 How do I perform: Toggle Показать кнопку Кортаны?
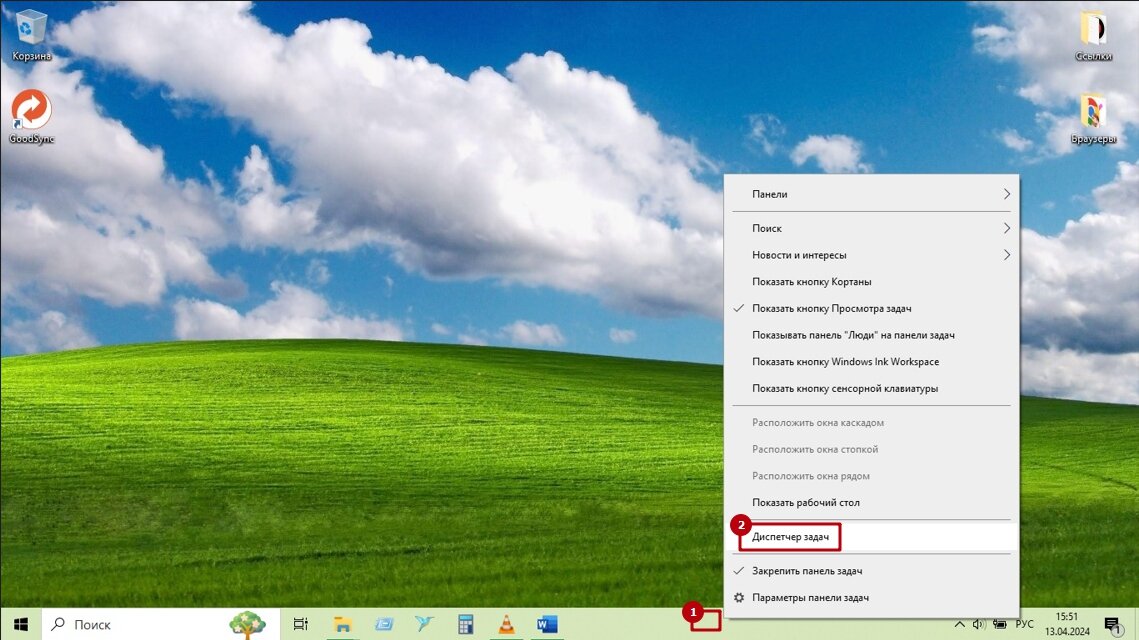pos(872,282)
